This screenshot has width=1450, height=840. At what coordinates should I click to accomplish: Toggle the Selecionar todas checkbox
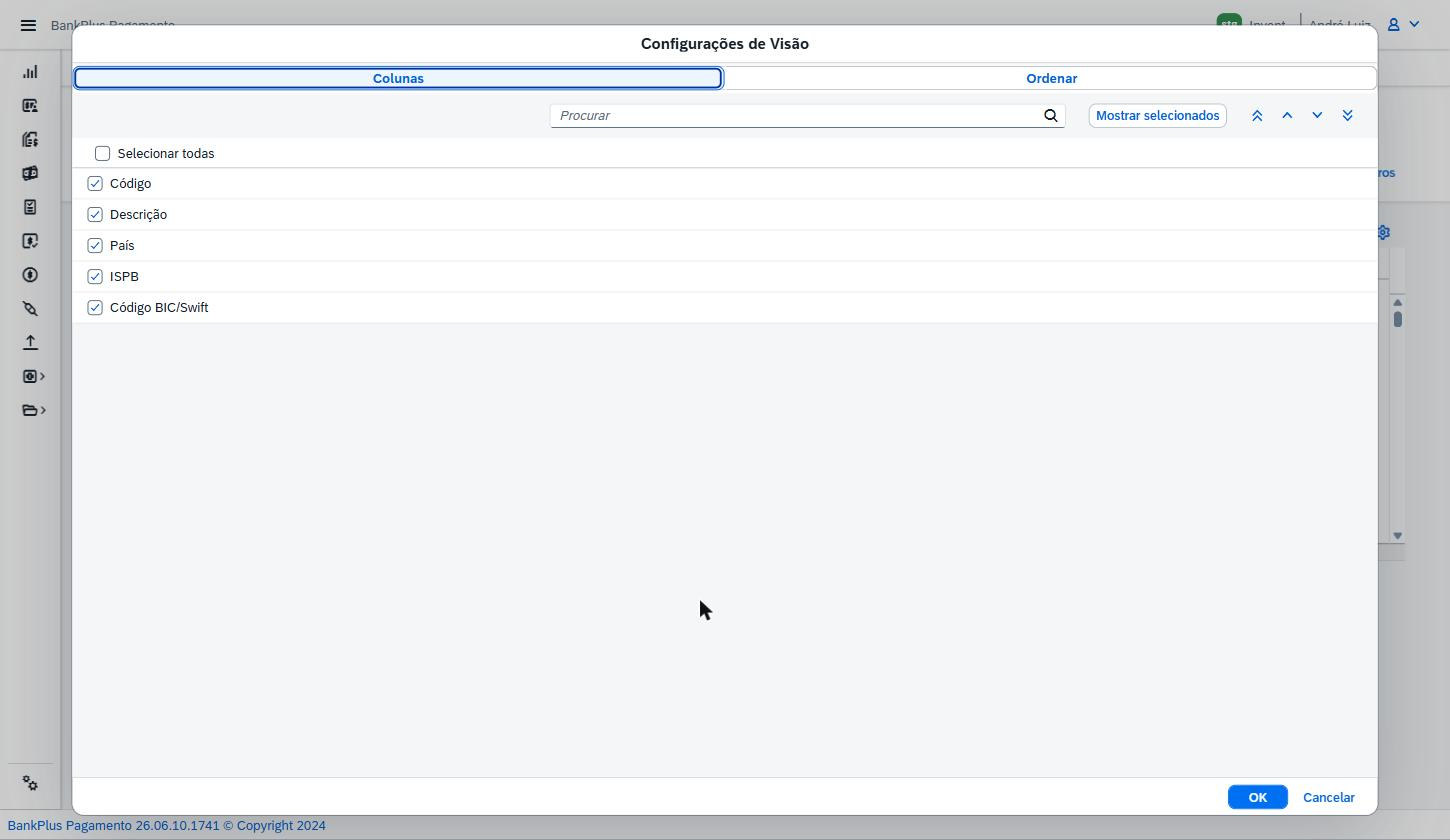[102, 153]
